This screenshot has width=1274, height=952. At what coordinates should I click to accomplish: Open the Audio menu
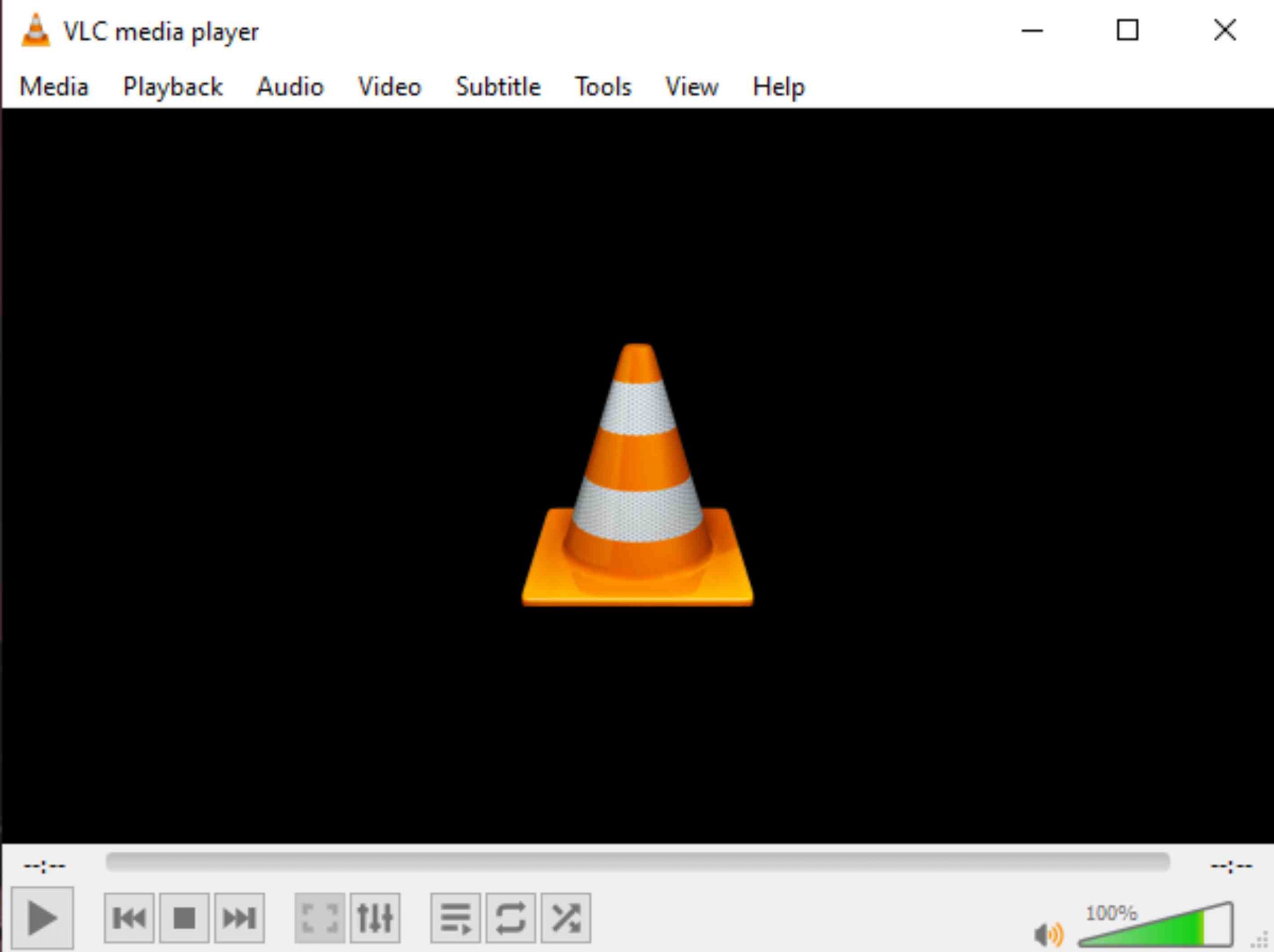290,87
